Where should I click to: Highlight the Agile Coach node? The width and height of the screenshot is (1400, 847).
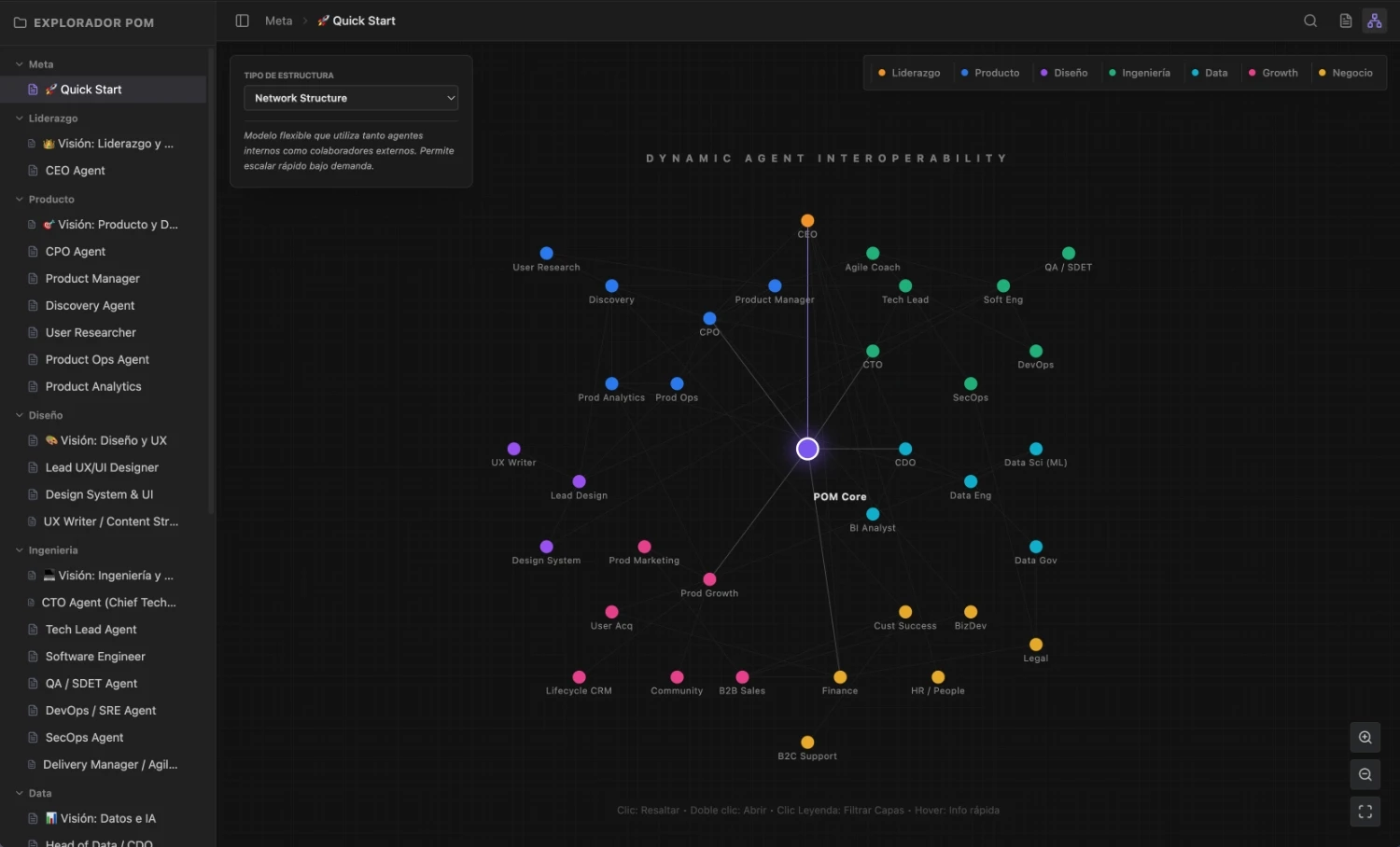point(873,253)
